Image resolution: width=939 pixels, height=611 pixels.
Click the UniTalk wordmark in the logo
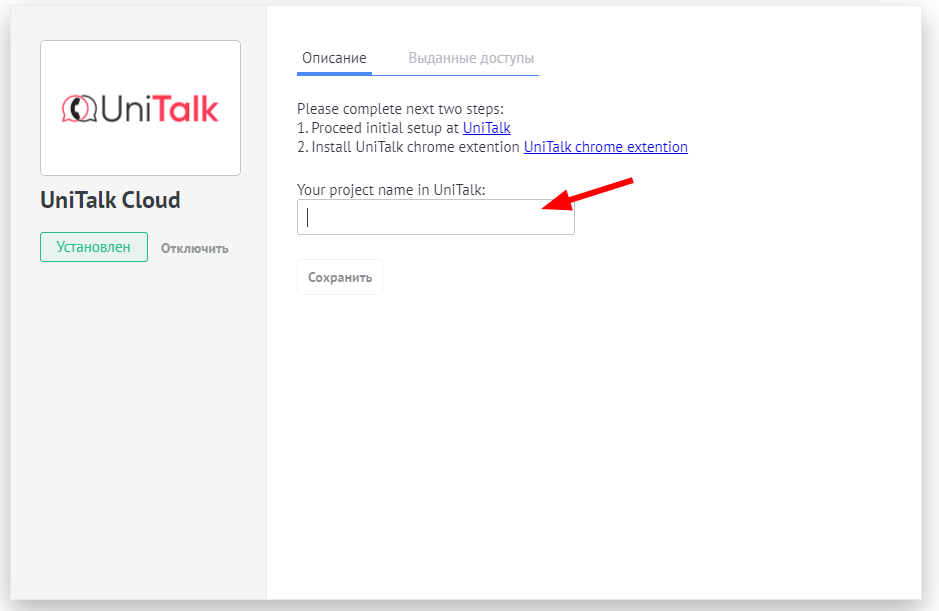157,108
